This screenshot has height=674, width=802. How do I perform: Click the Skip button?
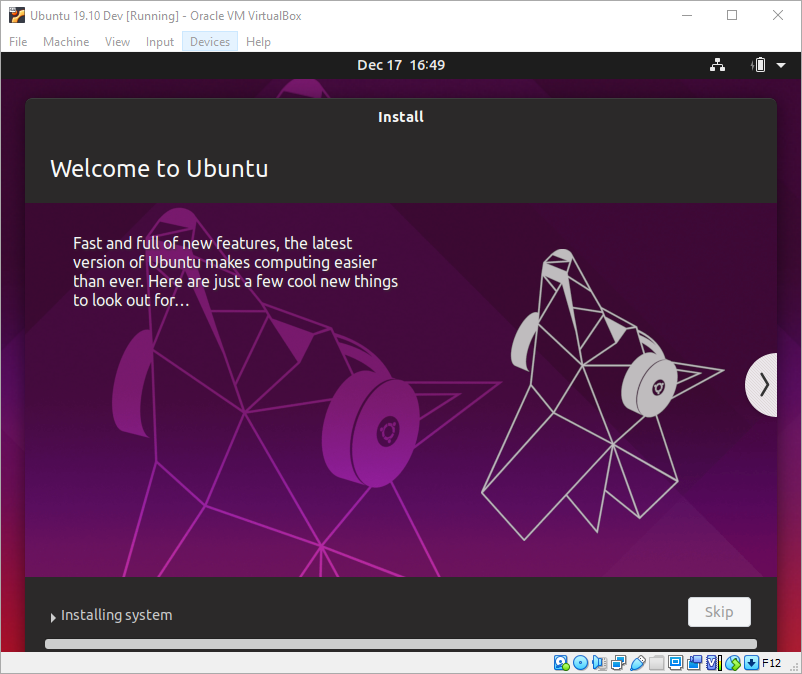[x=719, y=612]
